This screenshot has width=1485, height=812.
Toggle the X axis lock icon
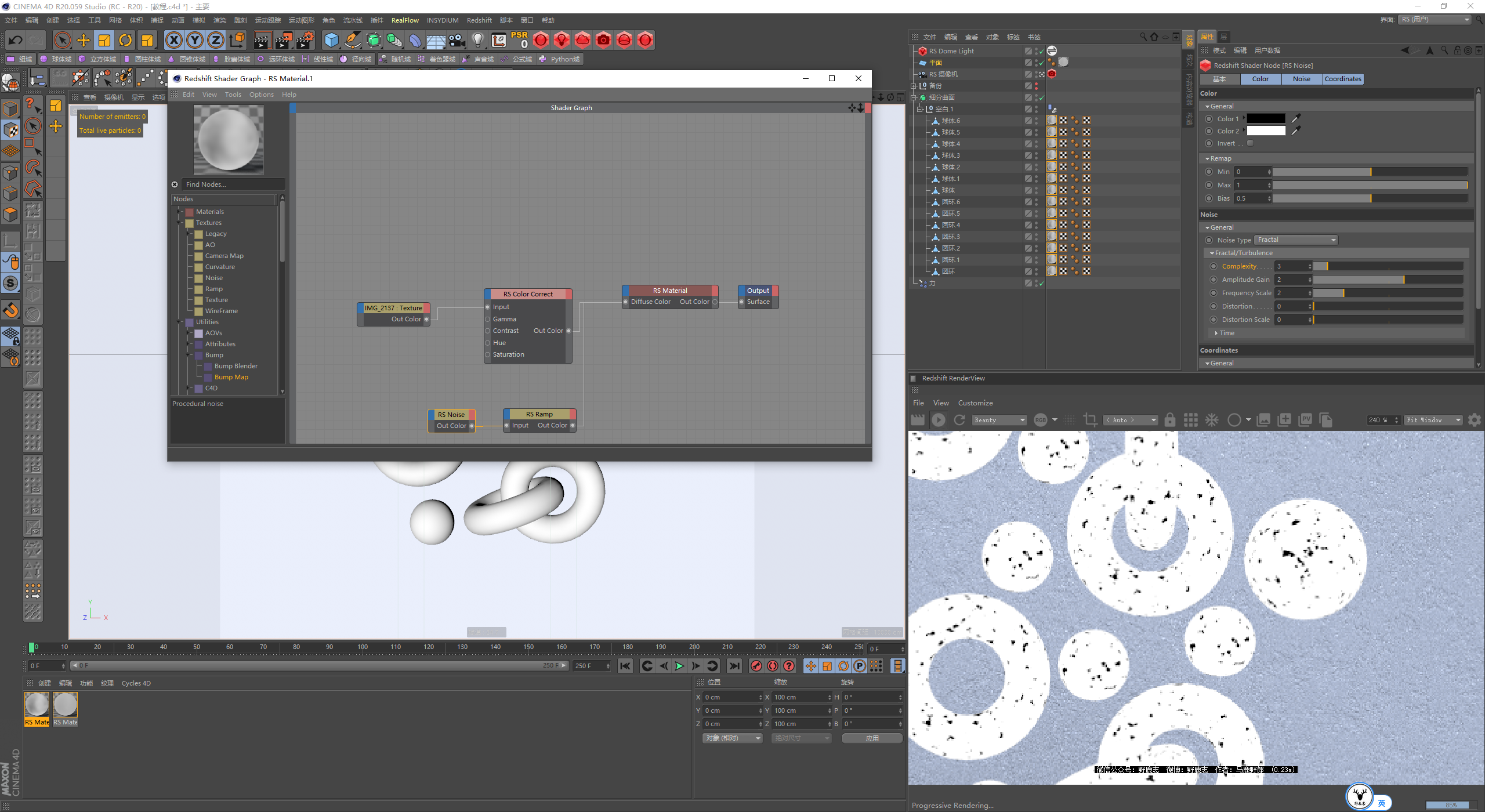click(173, 40)
